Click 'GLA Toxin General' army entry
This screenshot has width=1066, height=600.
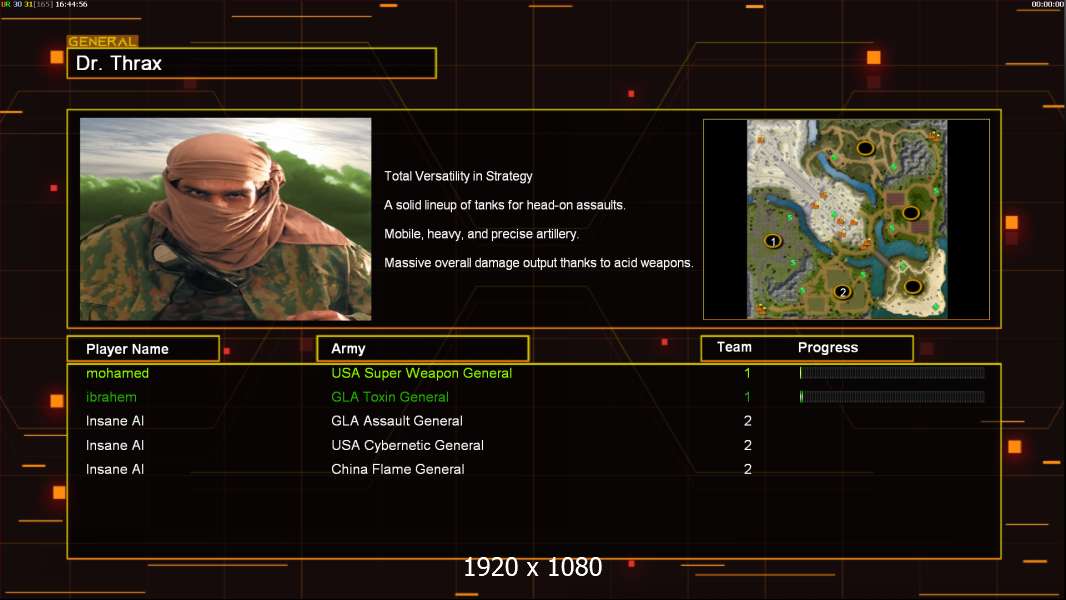[390, 397]
